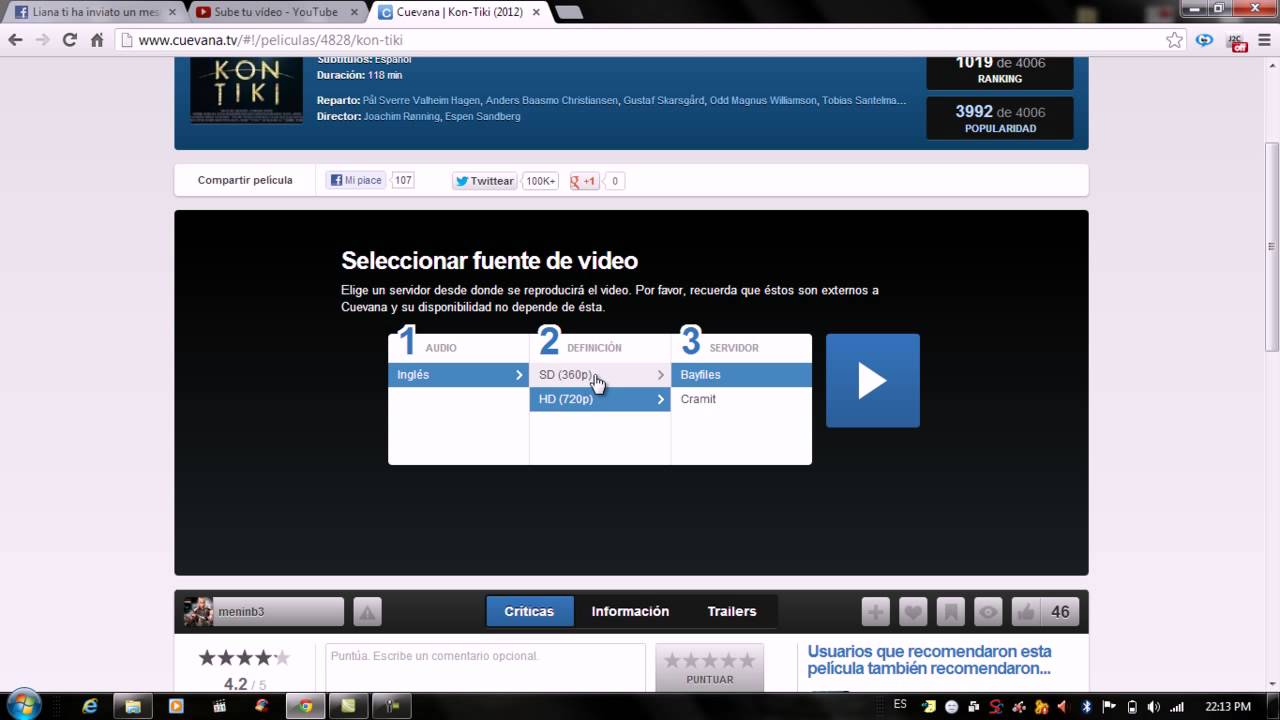Click the big blue play button
This screenshot has height=720, width=1280.
pyautogui.click(x=872, y=380)
